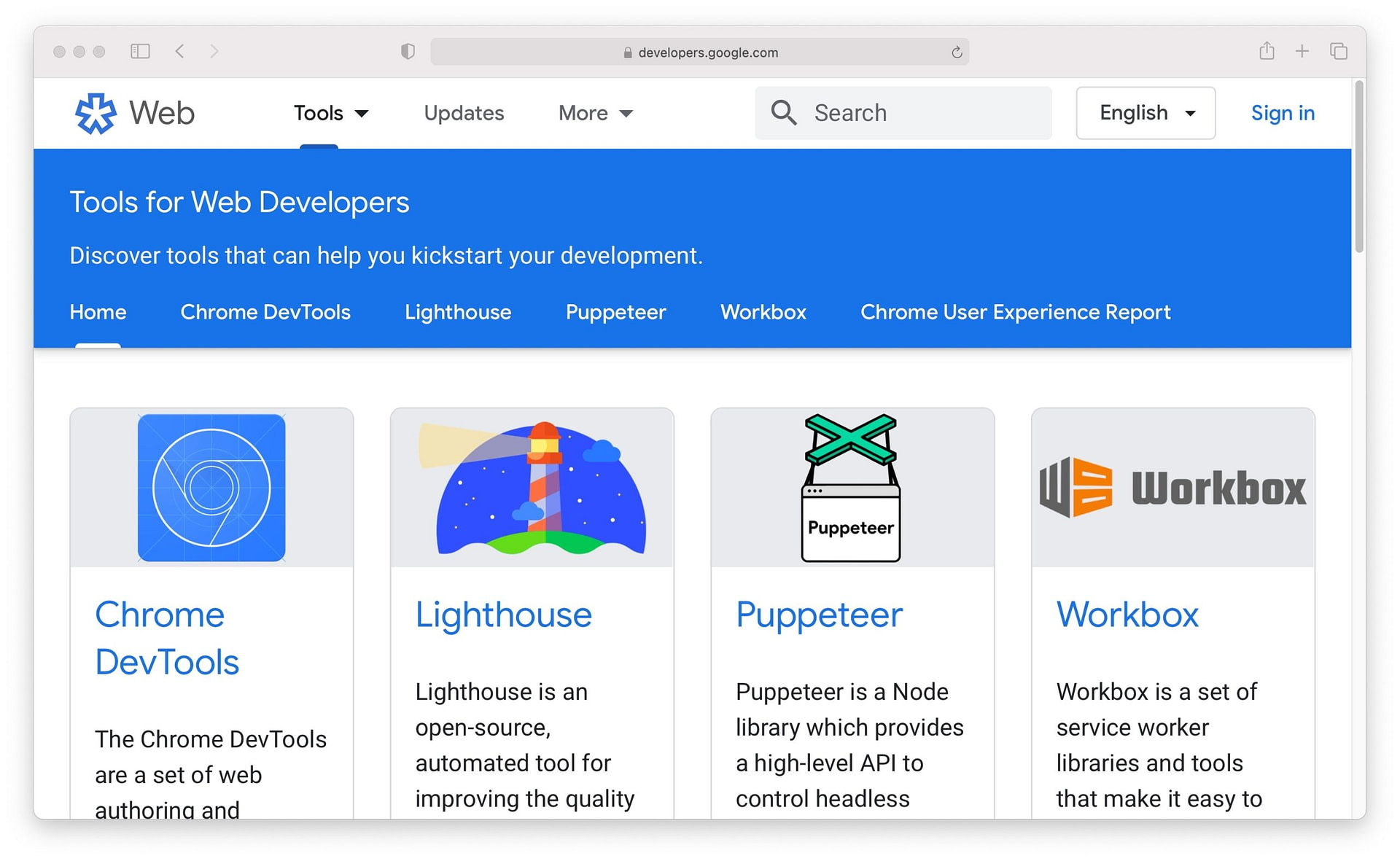Switch to the Lighthouse tab

[x=458, y=312]
